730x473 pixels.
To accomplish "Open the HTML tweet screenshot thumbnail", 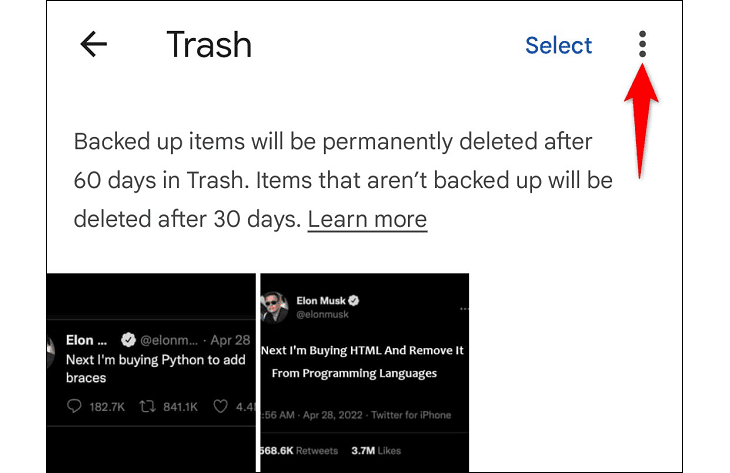I will (364, 372).
